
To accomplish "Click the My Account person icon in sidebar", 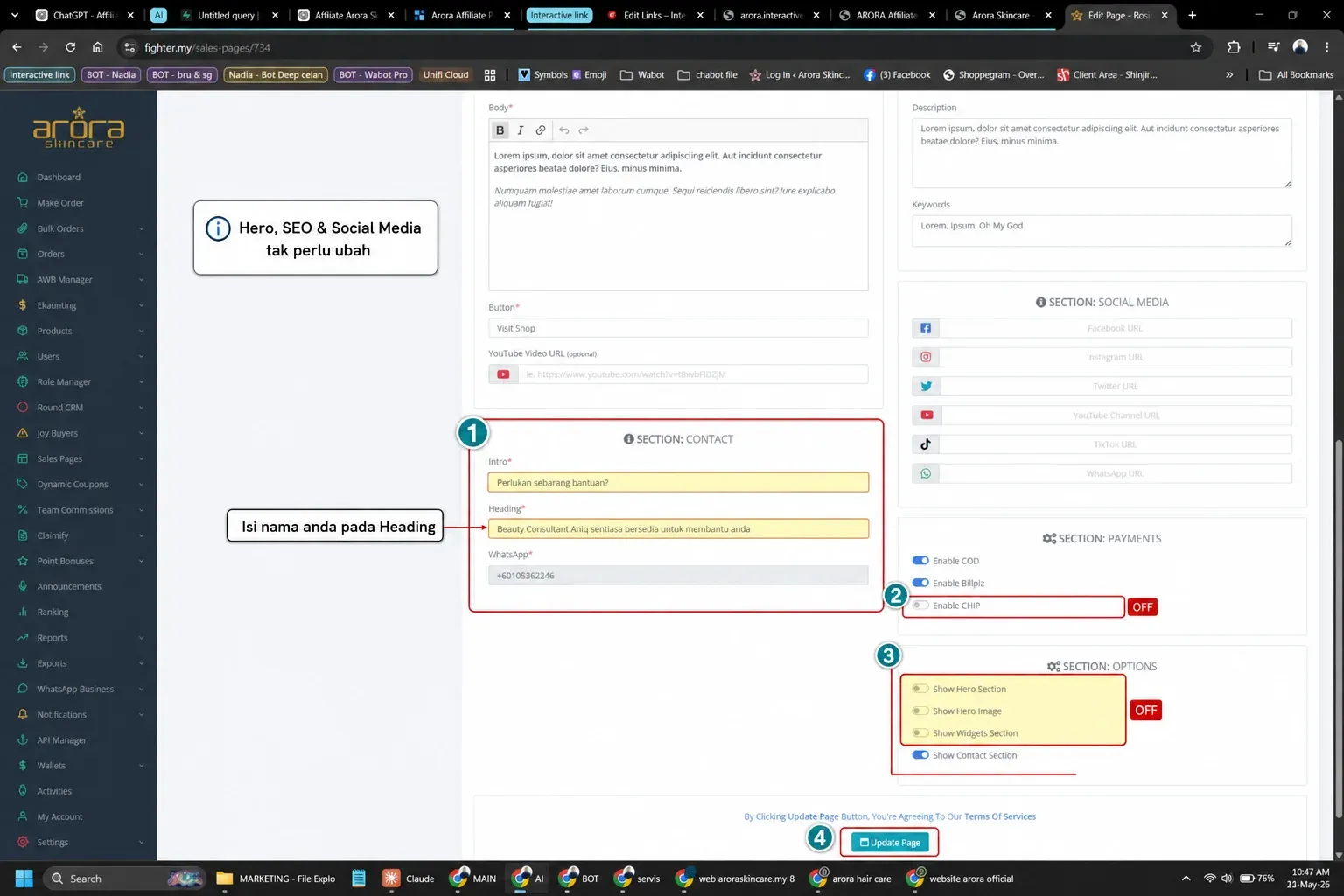I will click(x=23, y=816).
